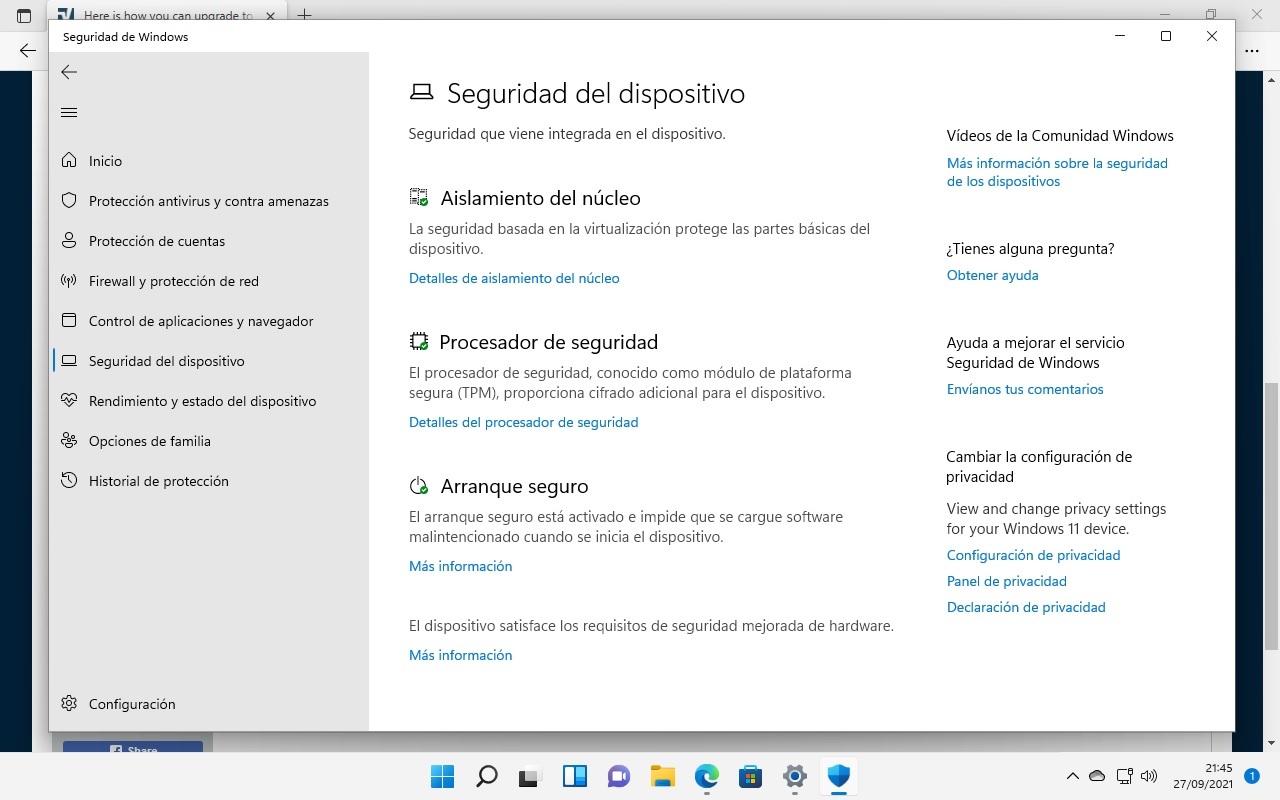Click the Control de aplicaciones y navegador icon
This screenshot has height=800, width=1280.
(69, 321)
